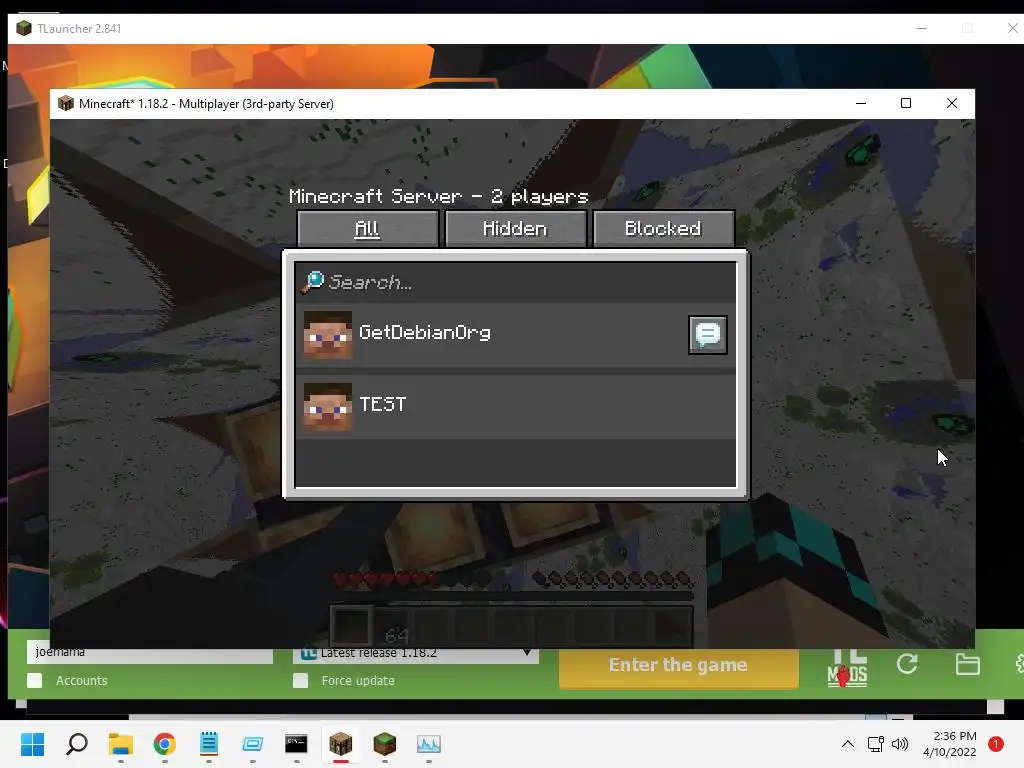Screen dimensions: 1024x768
Task: Open File Explorer from the taskbar
Action: (121, 744)
